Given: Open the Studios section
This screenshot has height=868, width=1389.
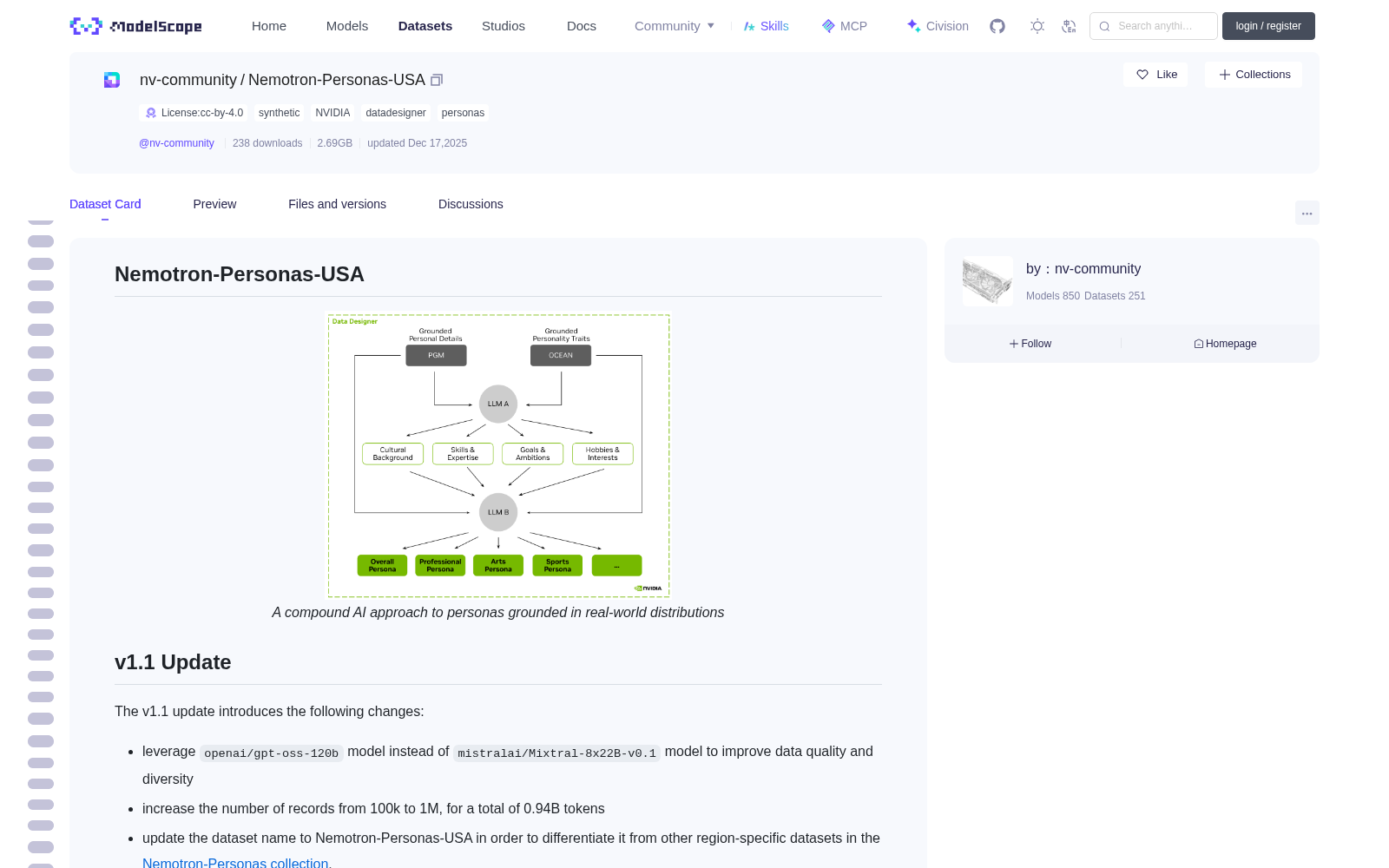Looking at the screenshot, I should click(x=504, y=26).
